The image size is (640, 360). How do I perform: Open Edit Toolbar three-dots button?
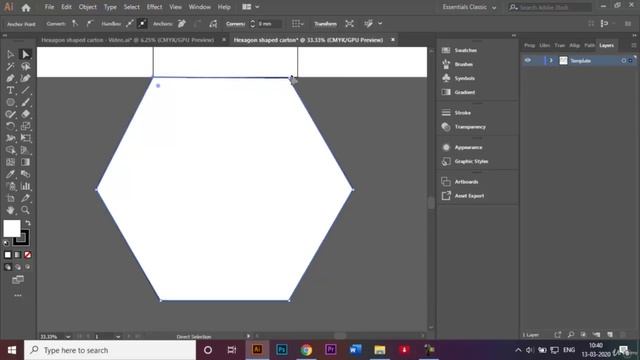[18, 295]
